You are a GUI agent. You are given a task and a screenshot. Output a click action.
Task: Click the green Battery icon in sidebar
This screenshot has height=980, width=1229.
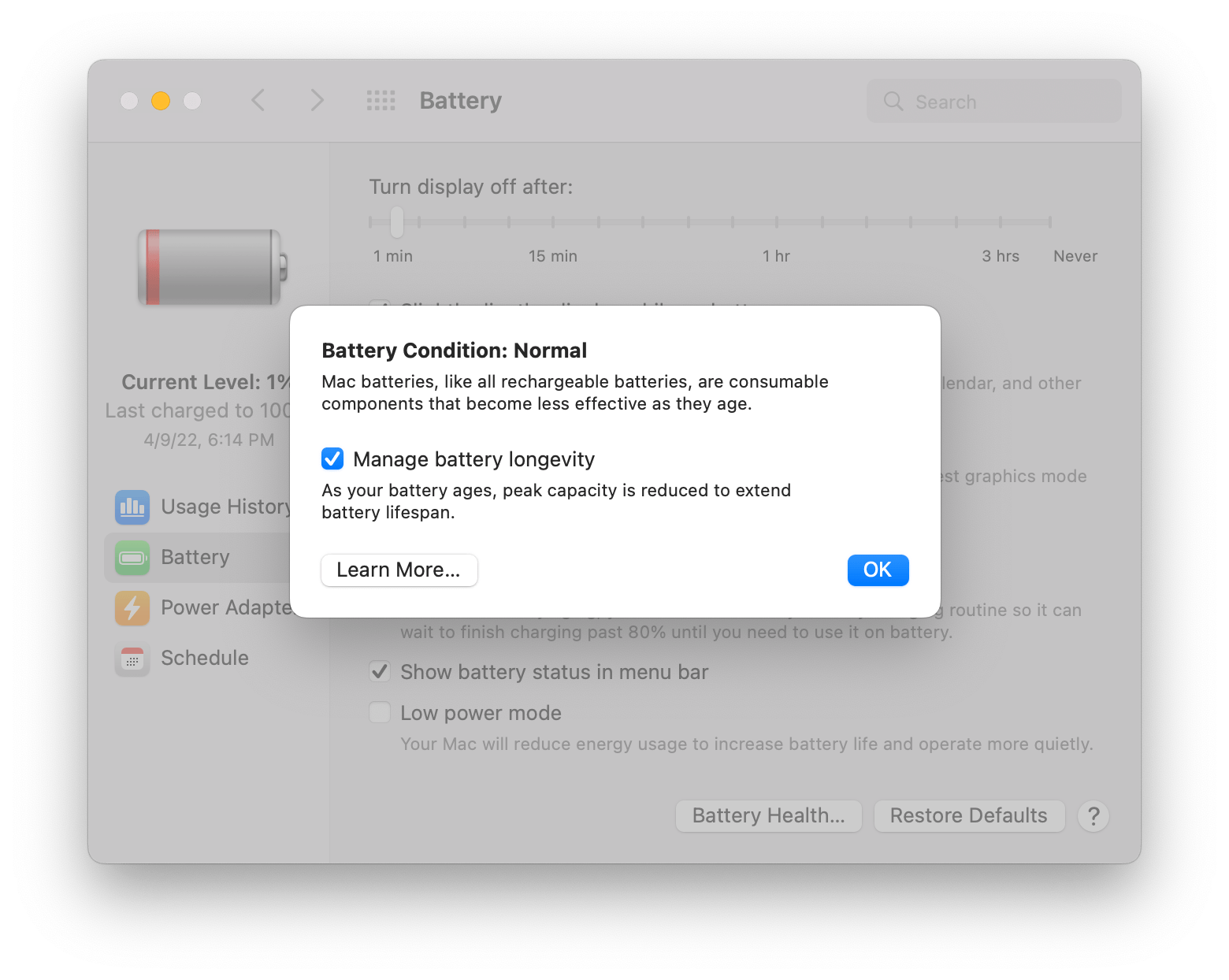pyautogui.click(x=132, y=558)
